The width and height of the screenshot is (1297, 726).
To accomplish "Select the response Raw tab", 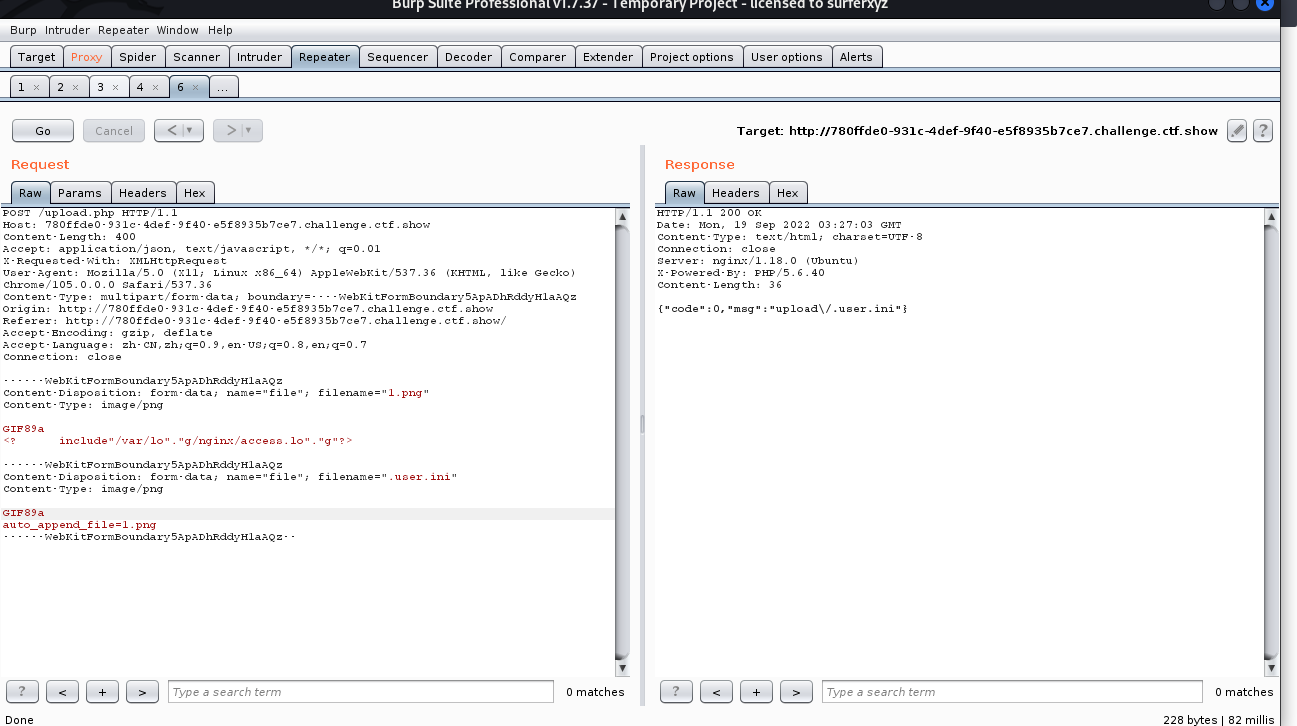I will click(x=685, y=193).
